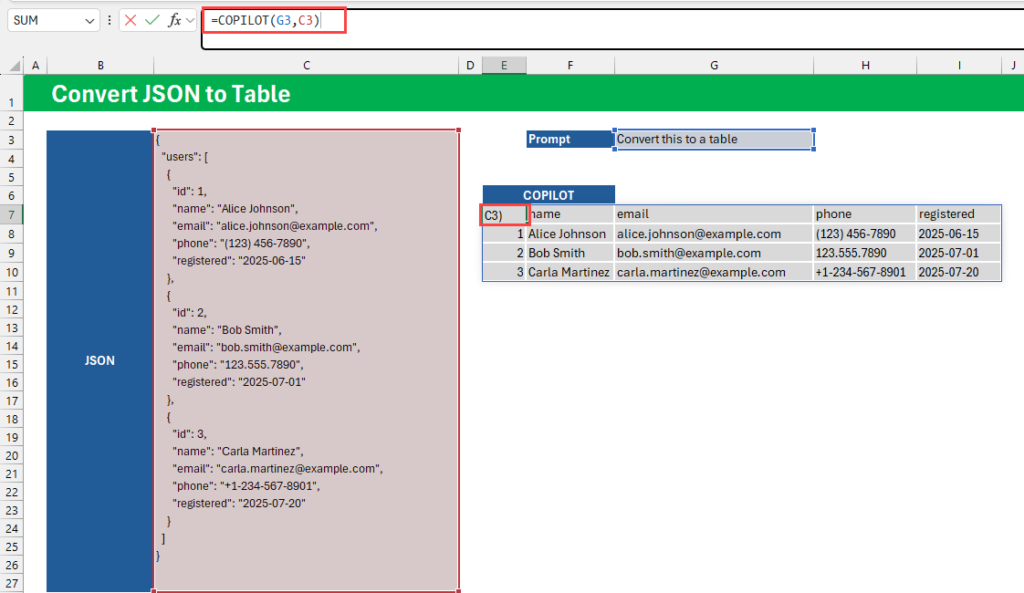Select phone cell (123) 456-7890
This screenshot has width=1024, height=593.
[x=865, y=234]
